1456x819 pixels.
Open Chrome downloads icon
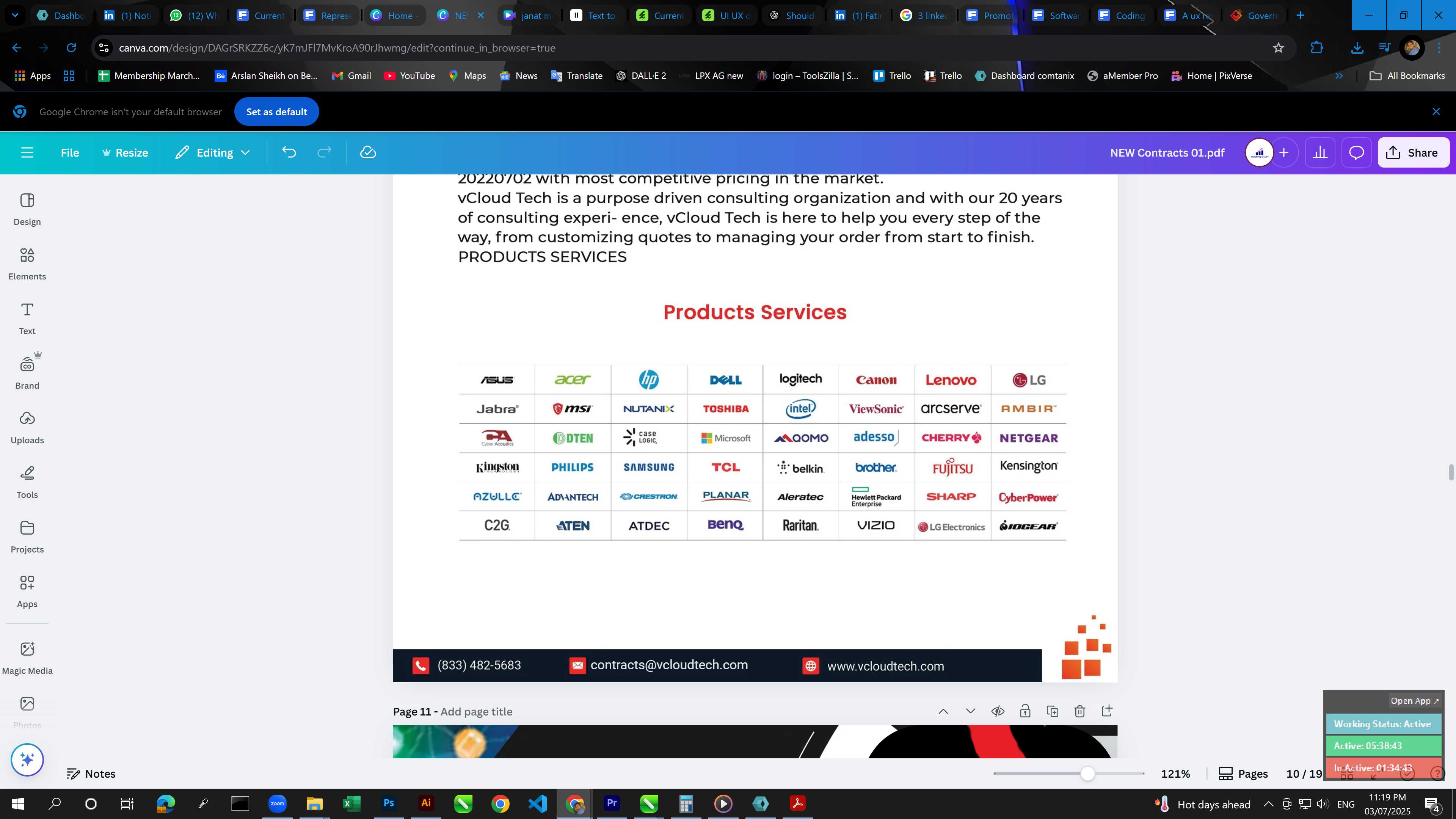(x=1357, y=48)
